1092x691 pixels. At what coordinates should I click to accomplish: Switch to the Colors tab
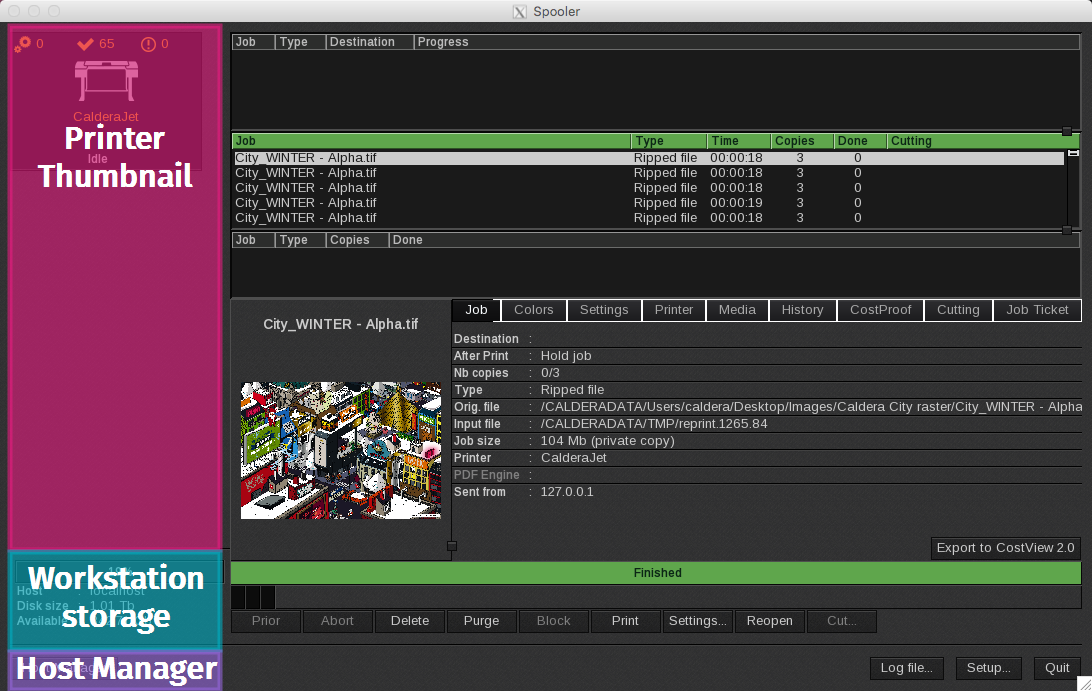click(533, 310)
